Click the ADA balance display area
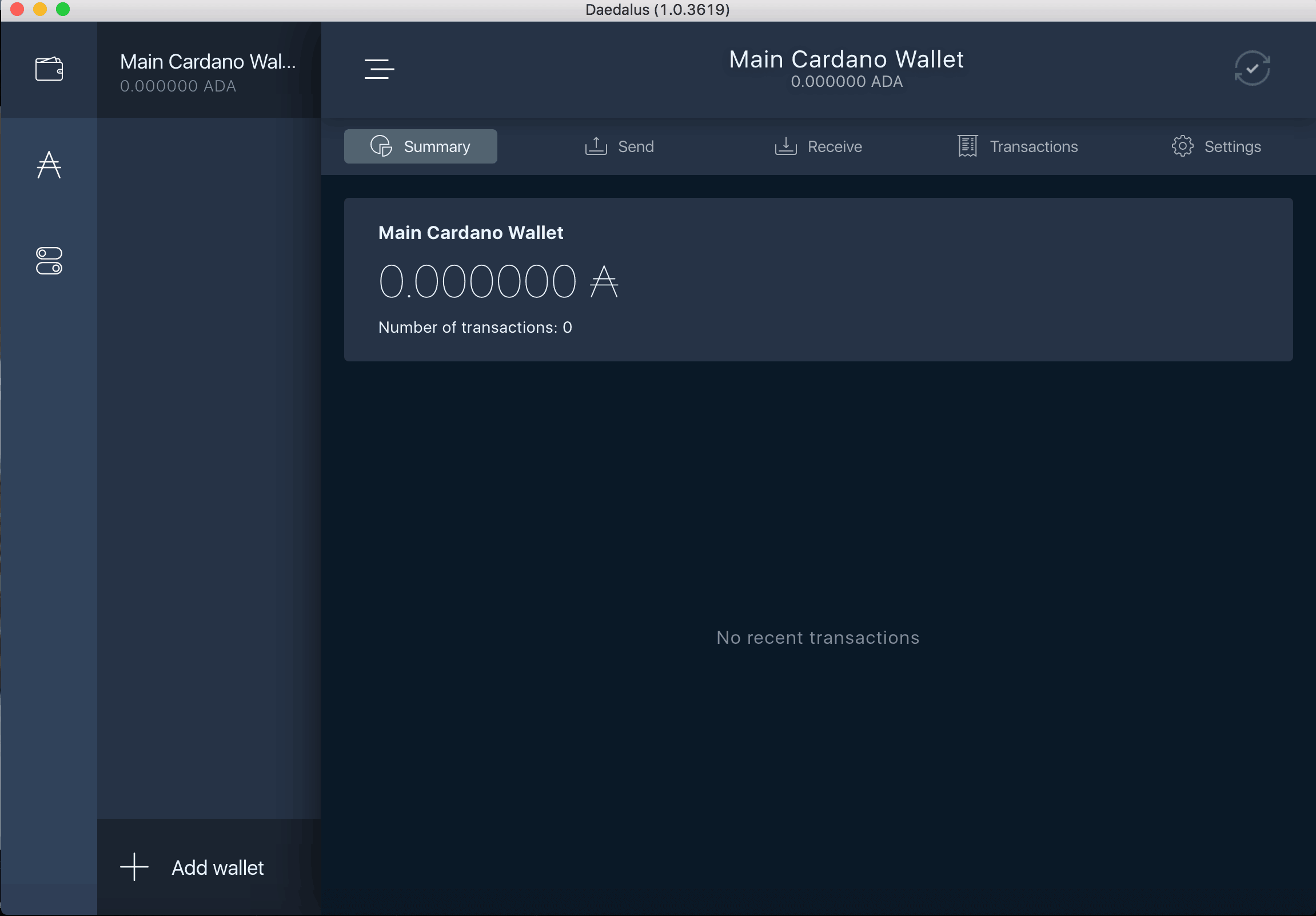Screen dimensions: 1316x916 click(498, 280)
